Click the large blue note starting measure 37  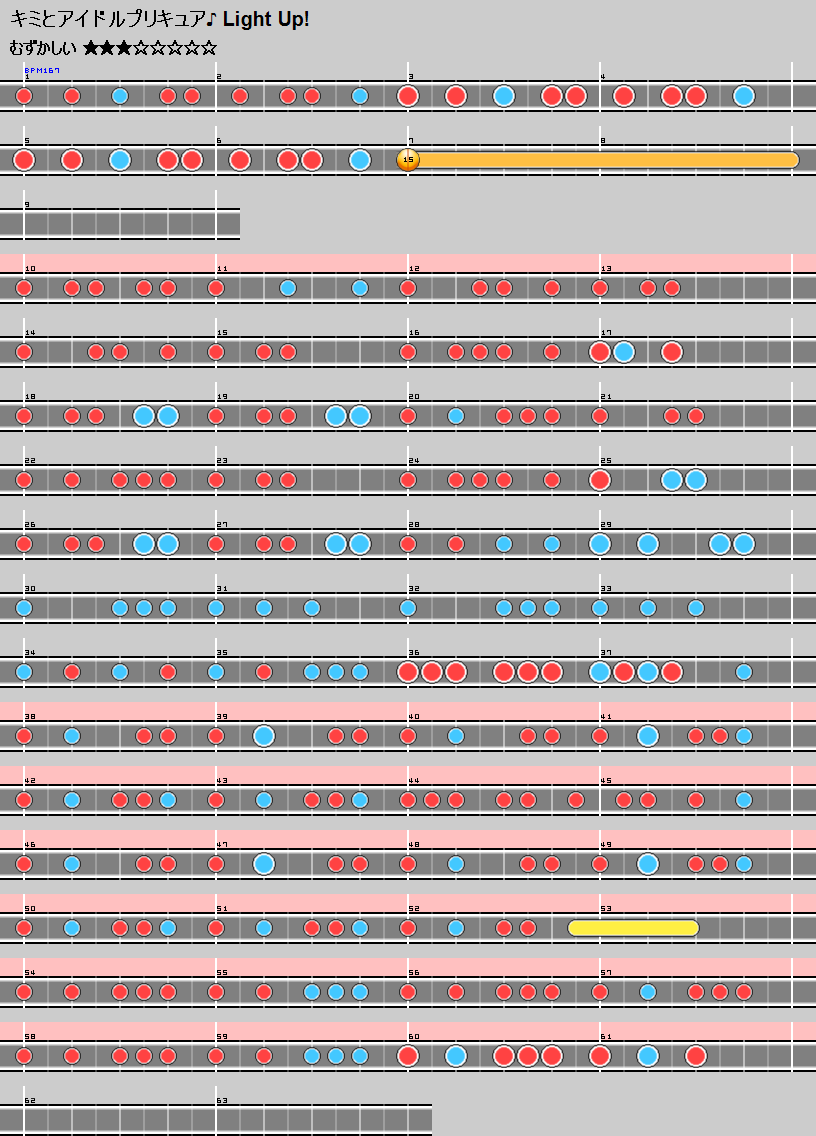click(600, 672)
